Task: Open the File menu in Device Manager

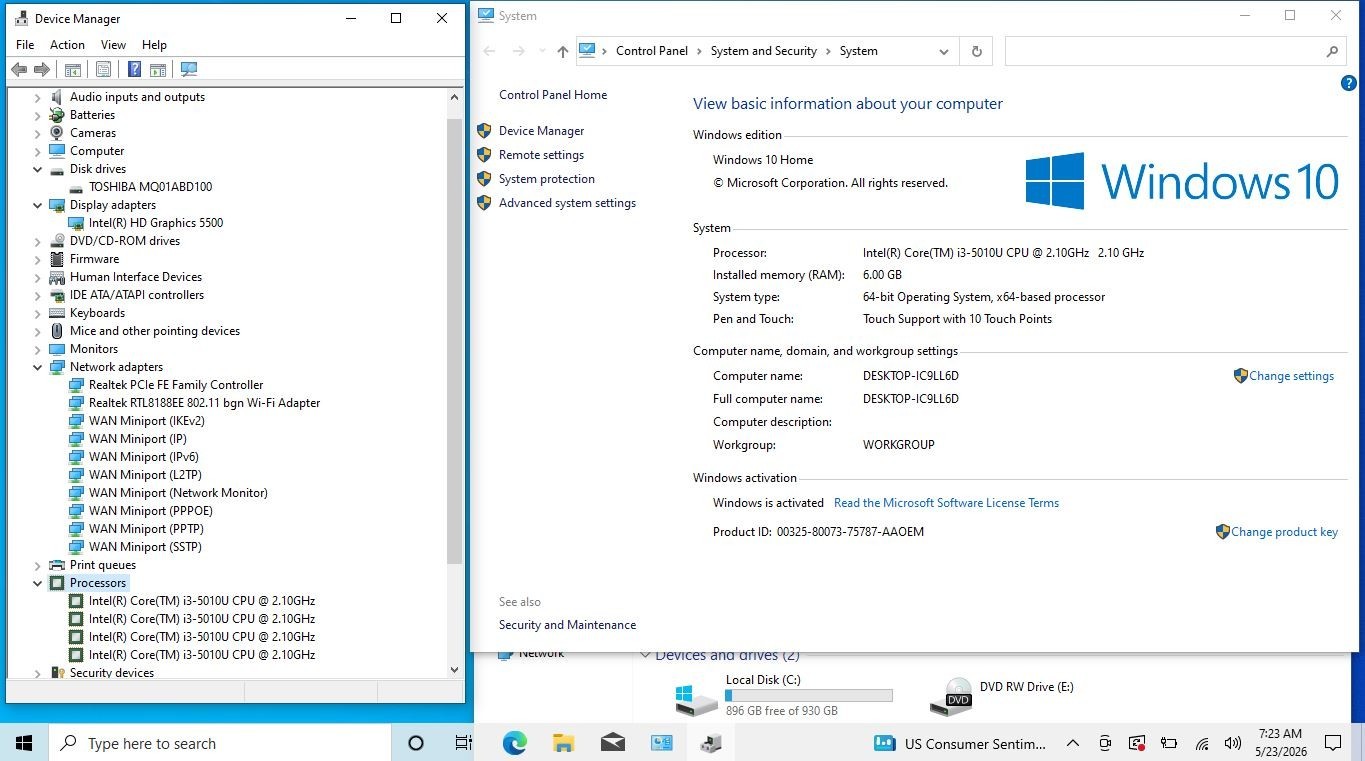Action: coord(25,45)
